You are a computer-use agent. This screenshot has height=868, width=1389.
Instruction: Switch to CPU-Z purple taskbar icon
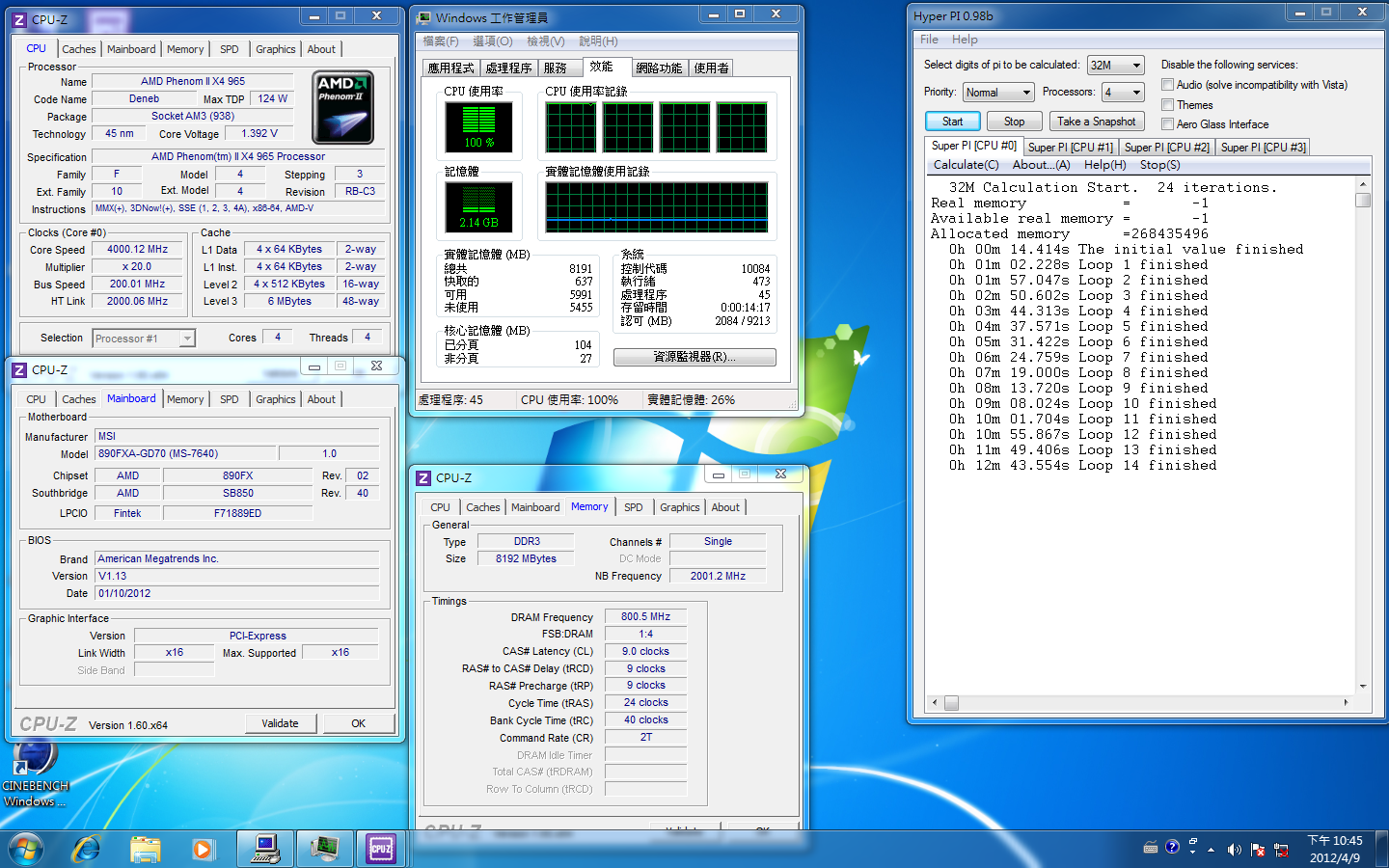[382, 849]
